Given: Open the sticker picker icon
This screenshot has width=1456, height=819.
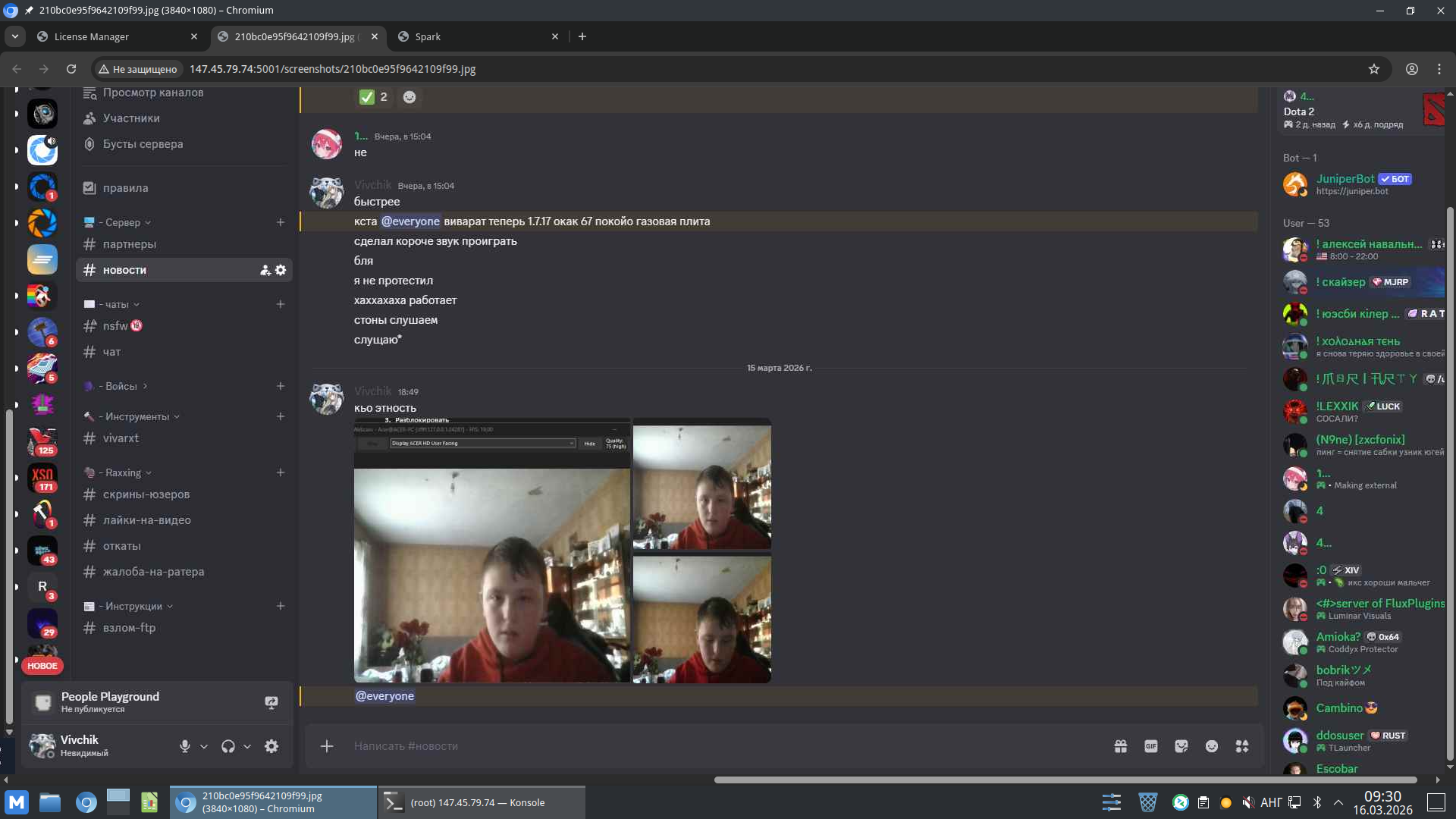Looking at the screenshot, I should [1181, 746].
